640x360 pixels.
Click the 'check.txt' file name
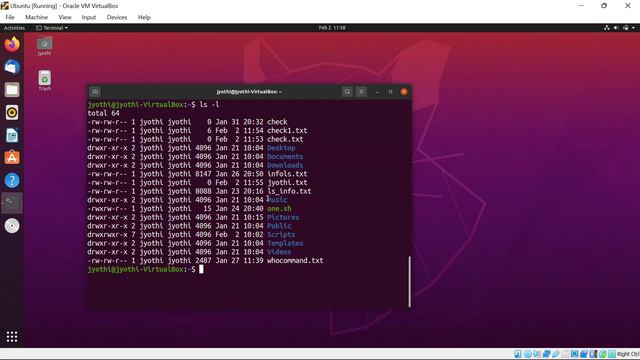pos(285,139)
